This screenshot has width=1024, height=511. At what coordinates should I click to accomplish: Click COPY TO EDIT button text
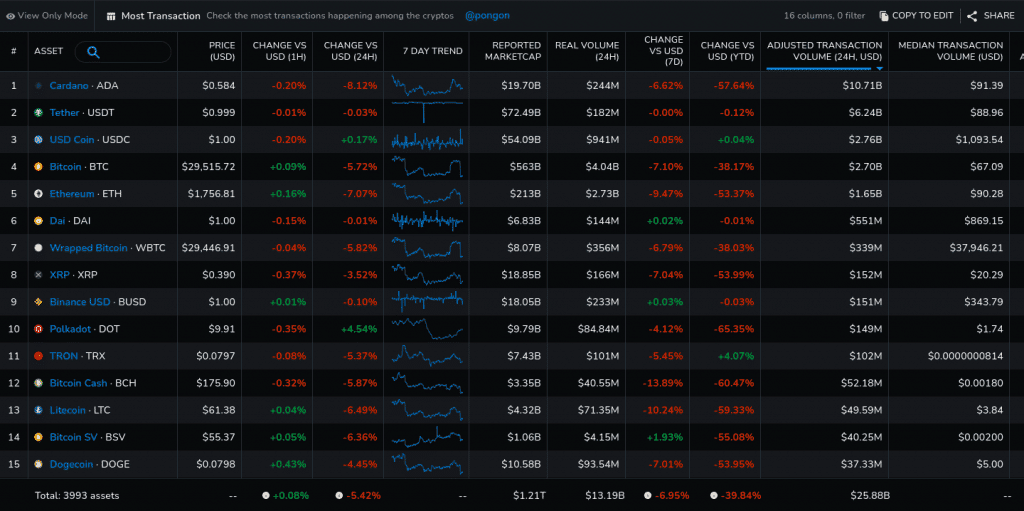pos(923,16)
